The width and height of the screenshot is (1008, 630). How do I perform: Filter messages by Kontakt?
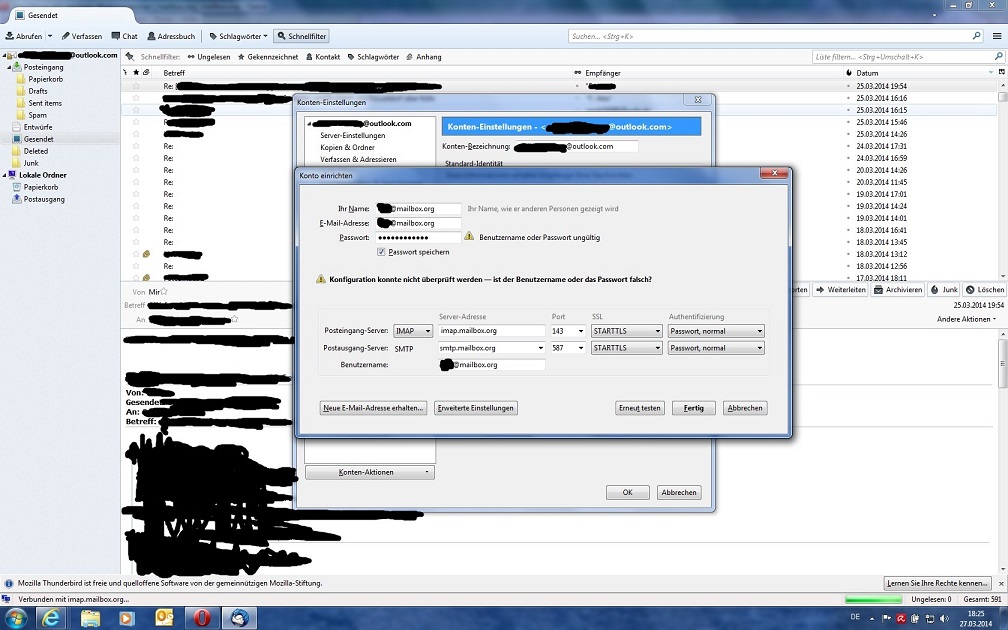click(323, 57)
